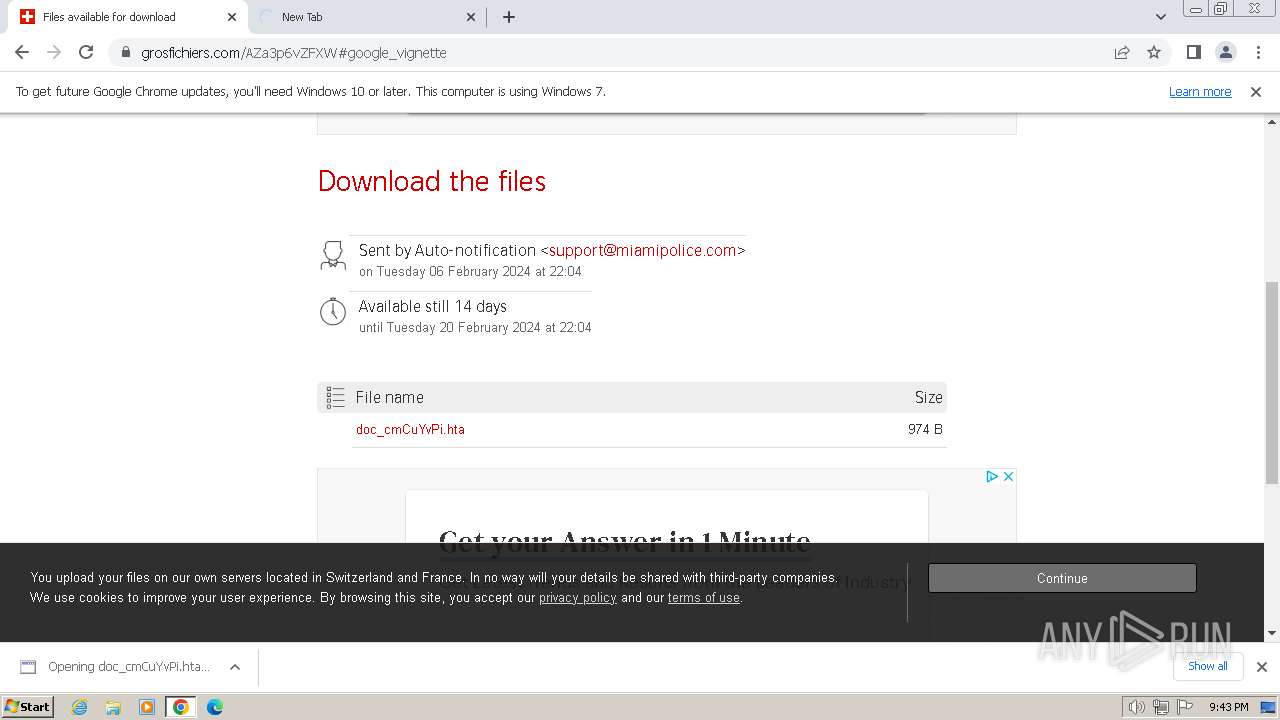Click the Available still 14 days text
This screenshot has height=720, width=1280.
(433, 306)
